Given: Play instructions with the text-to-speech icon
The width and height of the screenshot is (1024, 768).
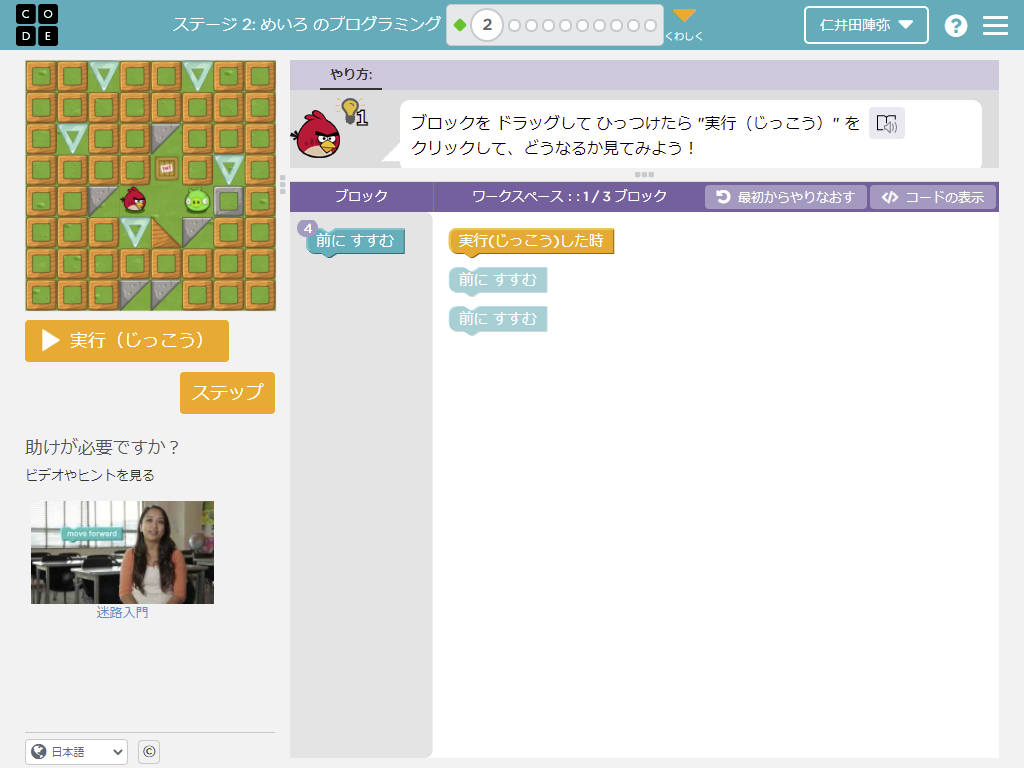Looking at the screenshot, I should coord(886,123).
